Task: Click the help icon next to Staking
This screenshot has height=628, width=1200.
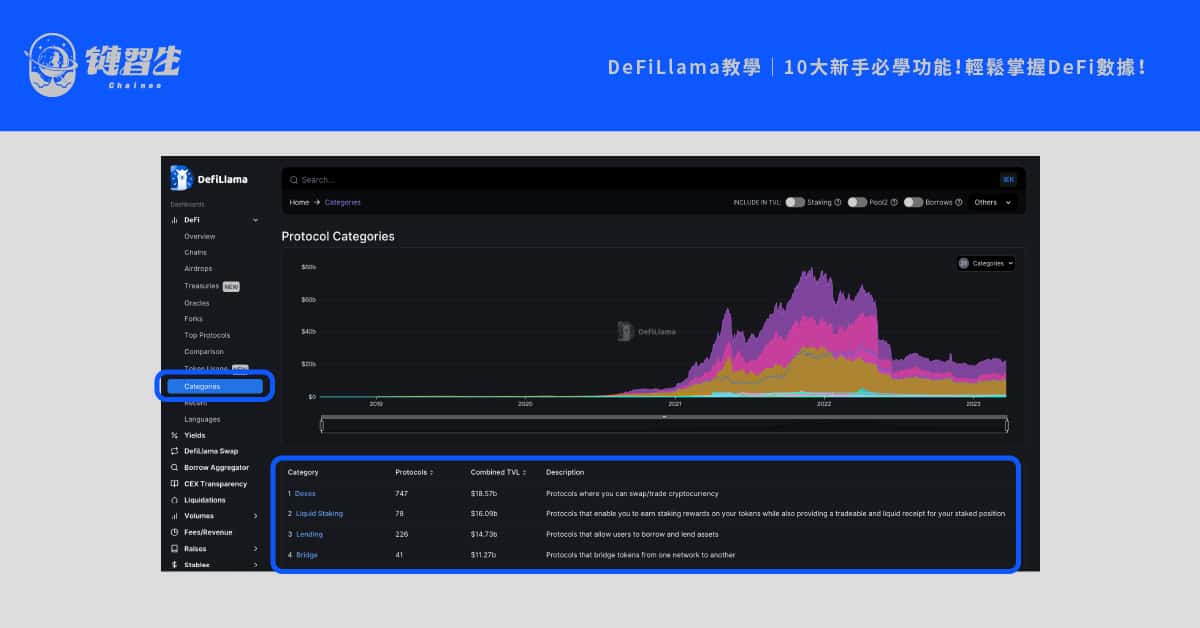Action: click(836, 202)
